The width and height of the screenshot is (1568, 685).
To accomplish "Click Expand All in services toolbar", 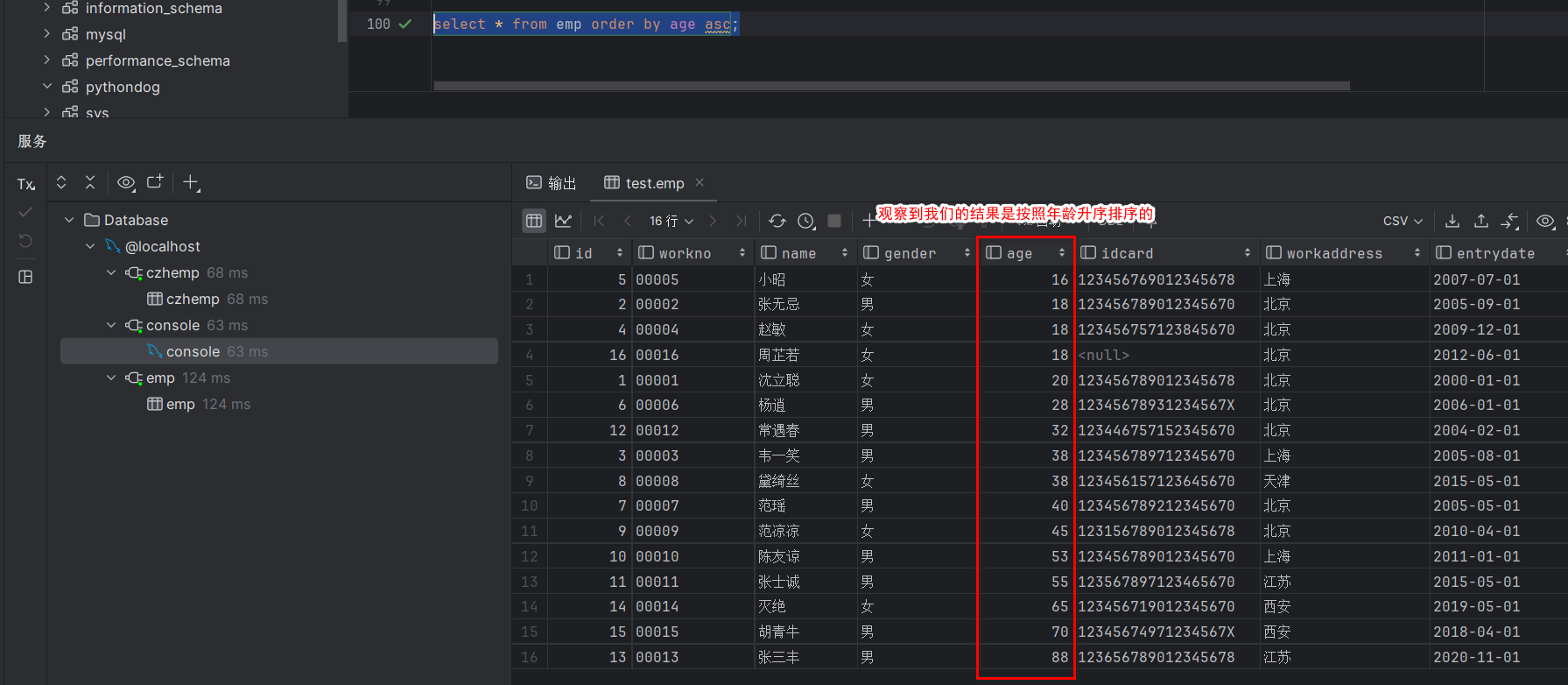I will (x=61, y=182).
